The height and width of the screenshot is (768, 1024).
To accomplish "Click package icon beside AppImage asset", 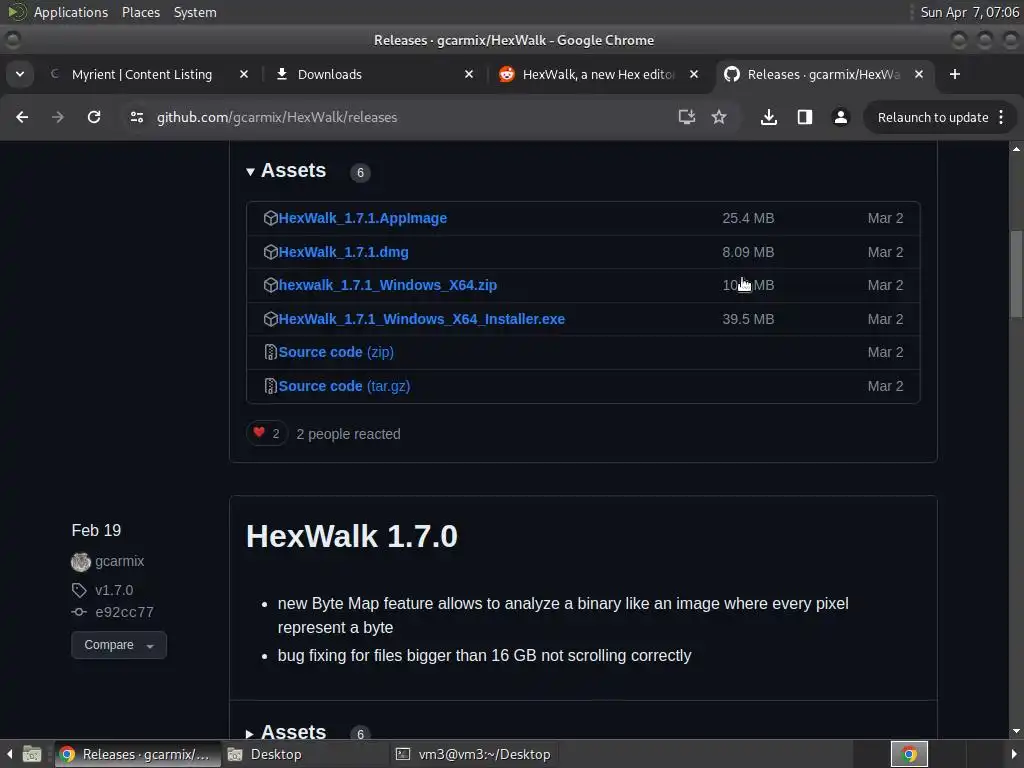I will click(x=270, y=218).
